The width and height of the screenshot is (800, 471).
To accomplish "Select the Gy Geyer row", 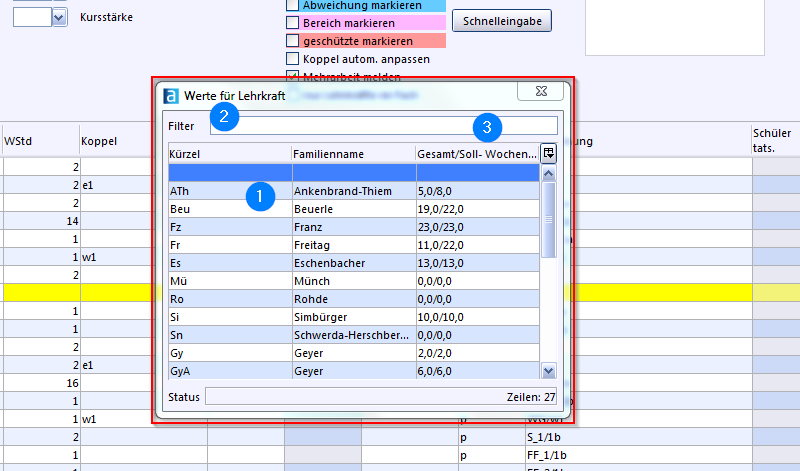I will pyautogui.click(x=354, y=353).
